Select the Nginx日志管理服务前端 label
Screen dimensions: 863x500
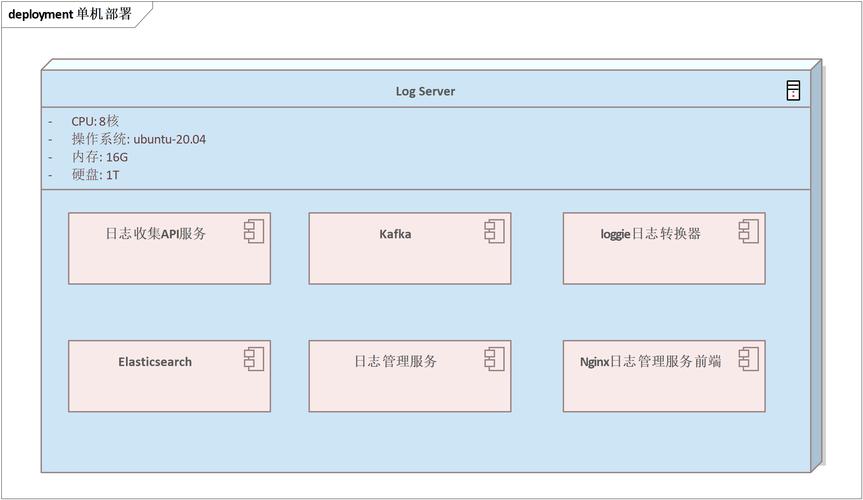point(651,362)
